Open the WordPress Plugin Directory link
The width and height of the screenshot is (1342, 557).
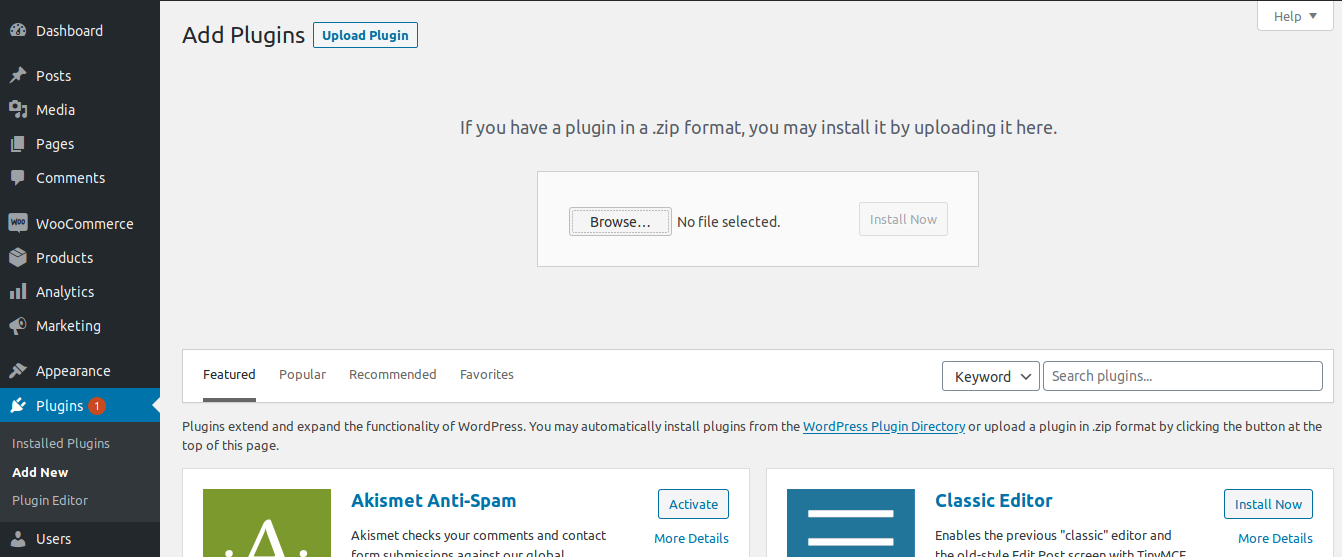pos(884,426)
